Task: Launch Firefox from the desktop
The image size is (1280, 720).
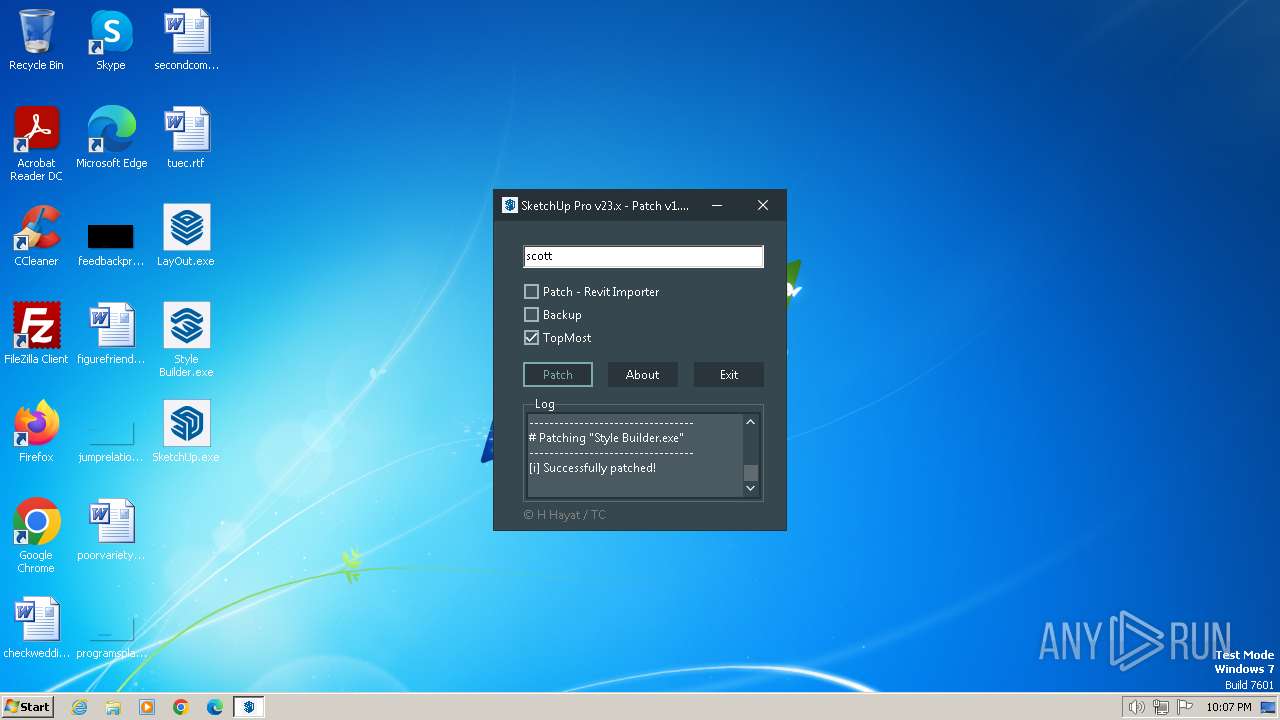Action: (36, 431)
